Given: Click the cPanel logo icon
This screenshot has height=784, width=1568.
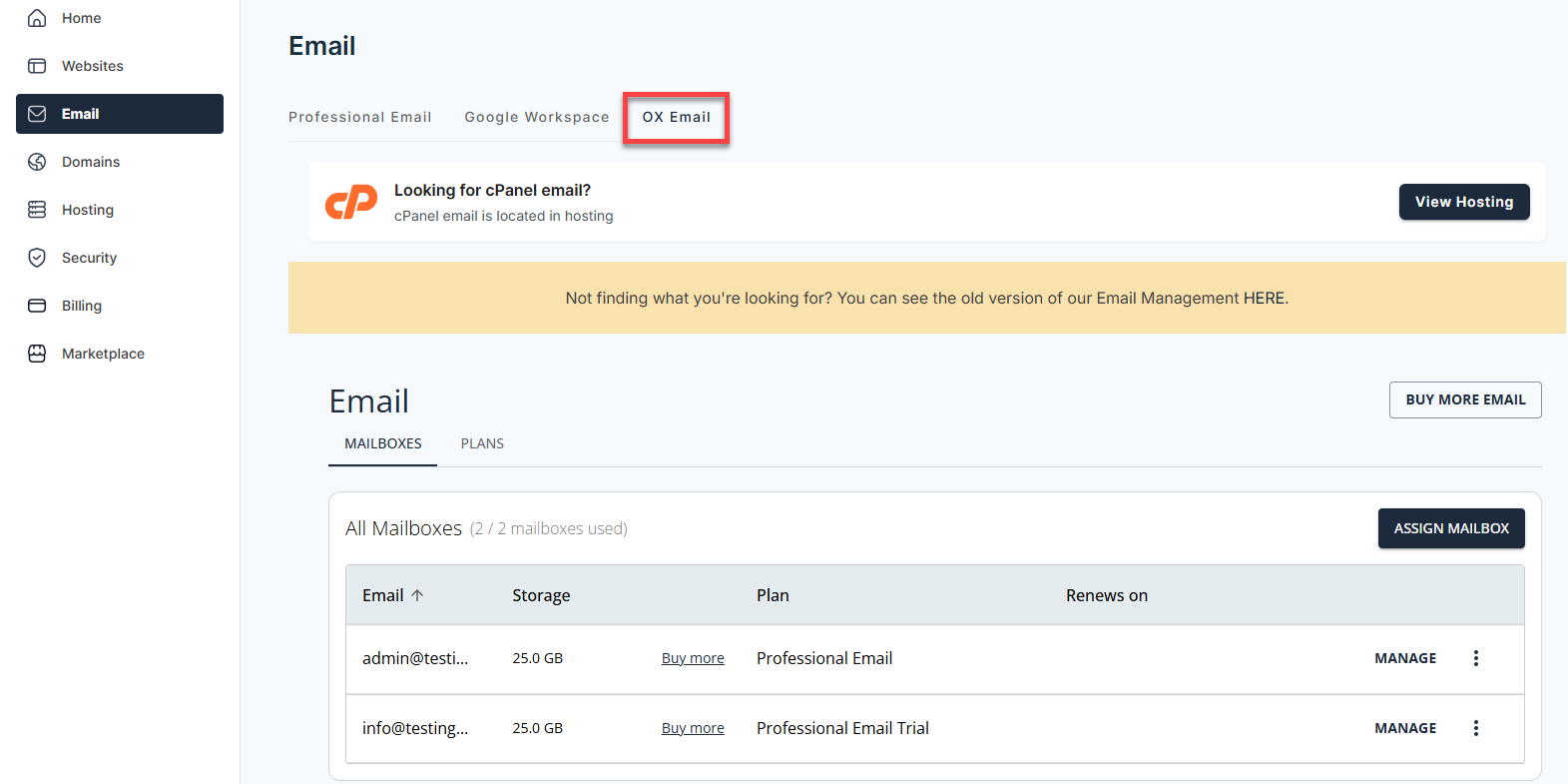Looking at the screenshot, I should tap(351, 202).
